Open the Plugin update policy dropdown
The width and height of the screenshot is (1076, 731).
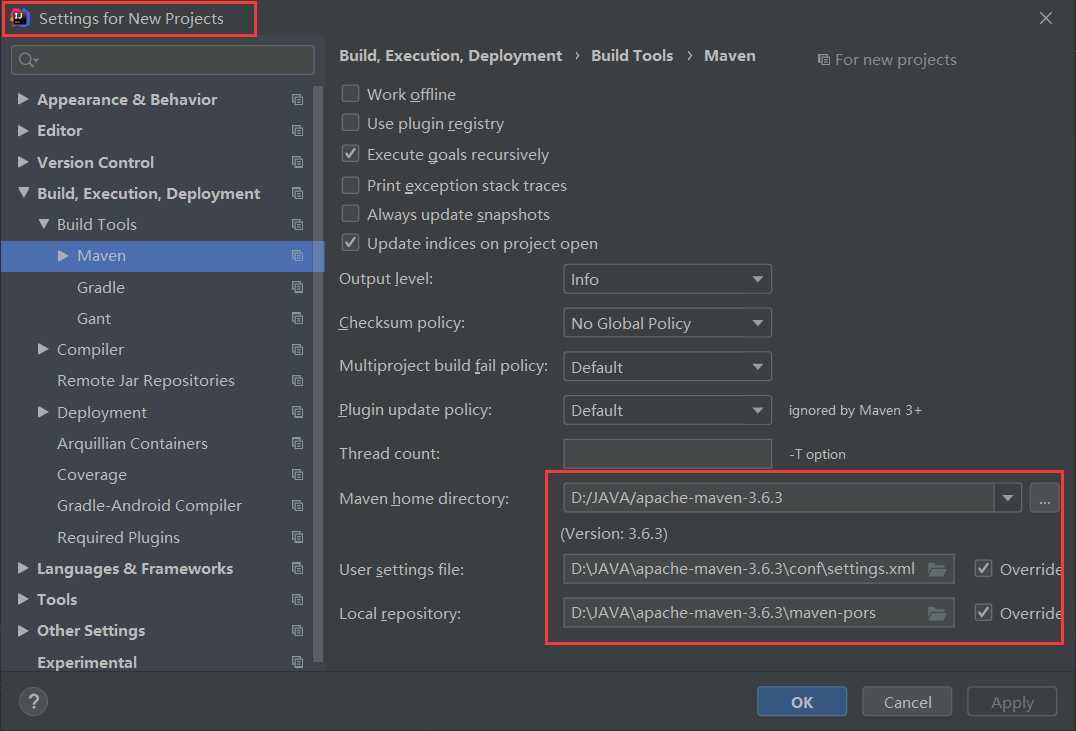pyautogui.click(x=667, y=410)
